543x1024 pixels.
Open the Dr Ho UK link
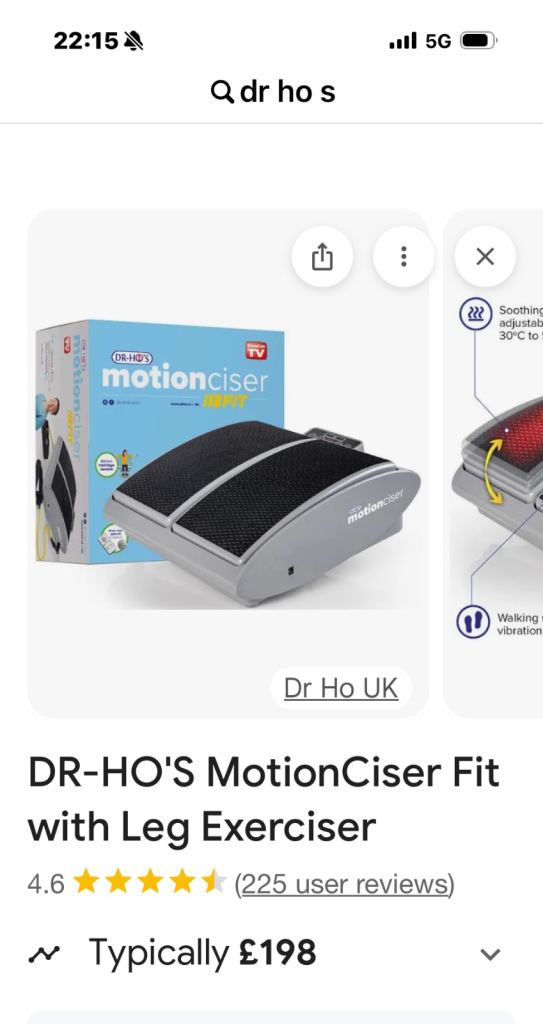point(341,688)
